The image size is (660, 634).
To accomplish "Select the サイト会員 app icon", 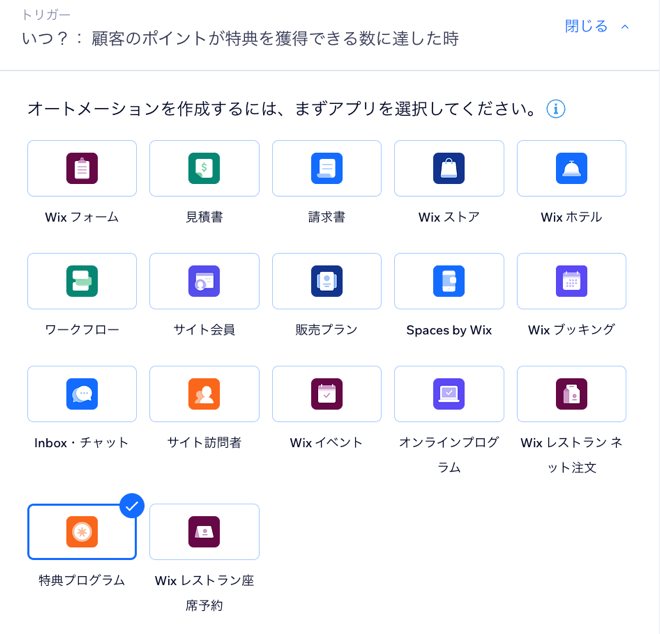I will tap(204, 281).
